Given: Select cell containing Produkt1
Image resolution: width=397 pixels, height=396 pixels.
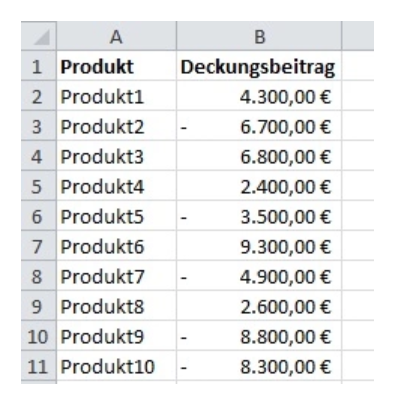Looking at the screenshot, I should click(x=116, y=96).
